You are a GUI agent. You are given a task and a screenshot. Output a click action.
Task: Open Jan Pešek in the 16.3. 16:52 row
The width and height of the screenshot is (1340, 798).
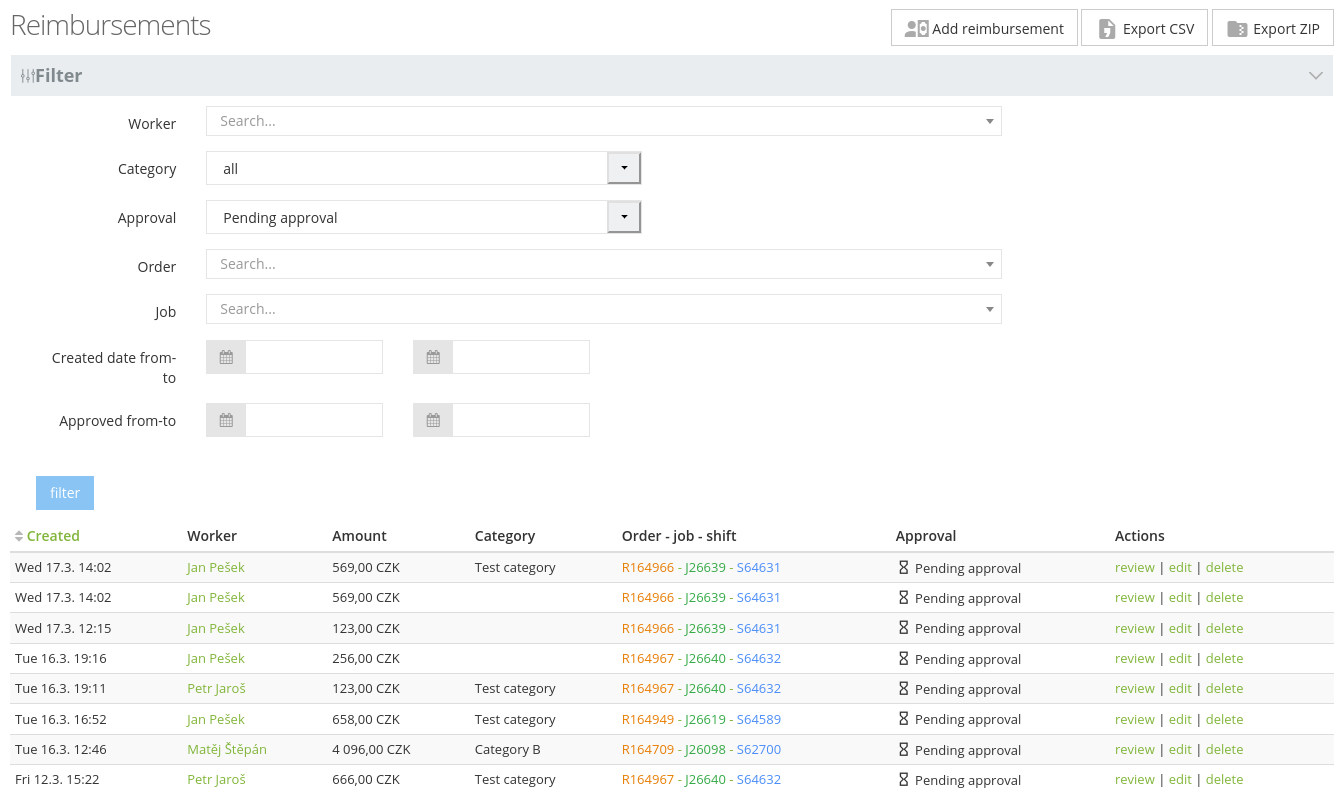click(x=216, y=719)
